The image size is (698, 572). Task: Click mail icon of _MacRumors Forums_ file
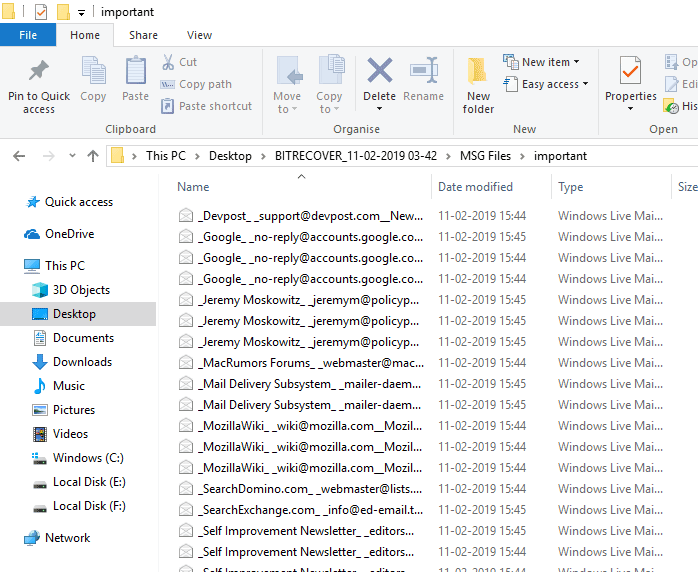186,363
